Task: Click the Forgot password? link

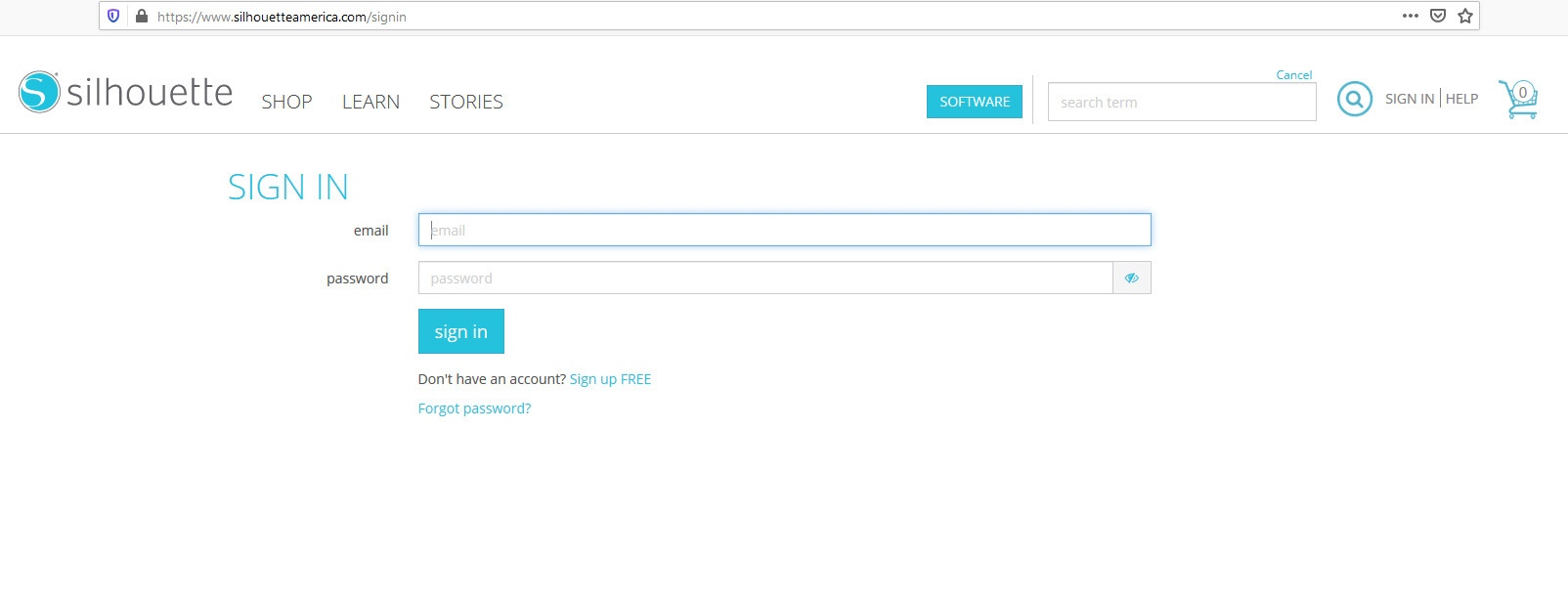Action: click(x=474, y=408)
